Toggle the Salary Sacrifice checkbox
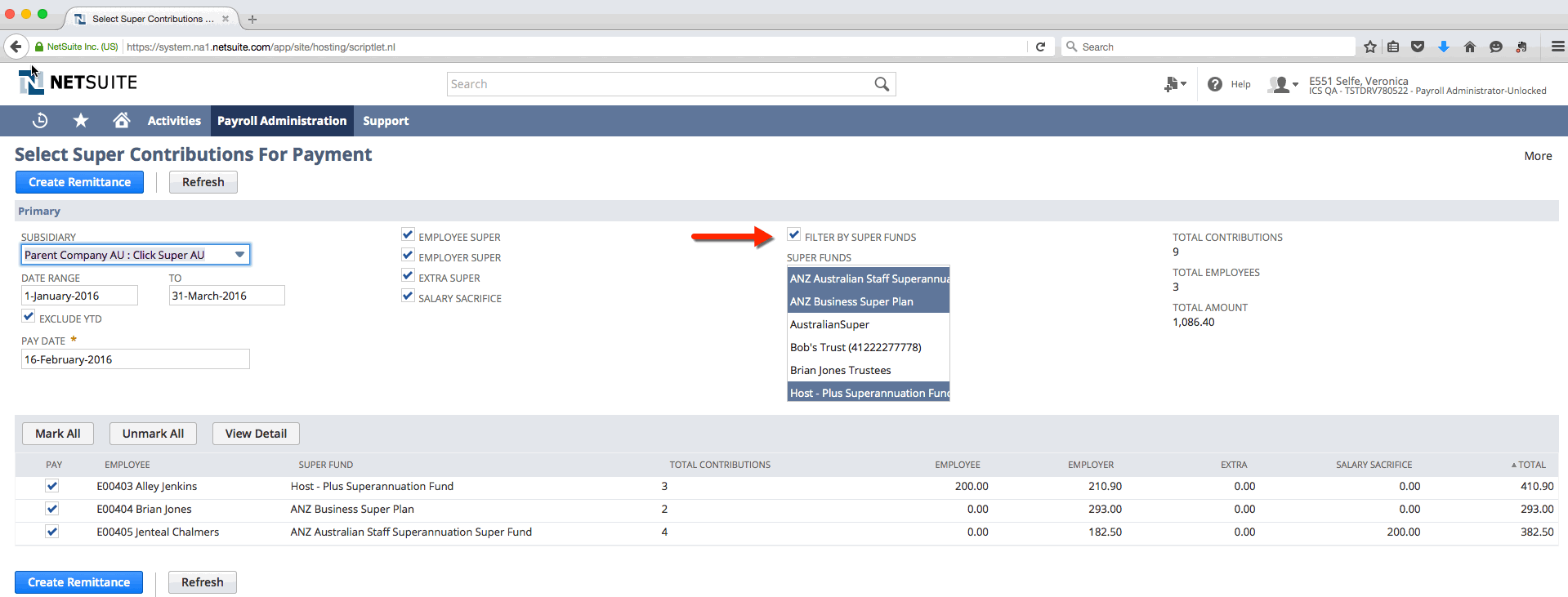Screen dimensions: 1568x597 tap(409, 296)
